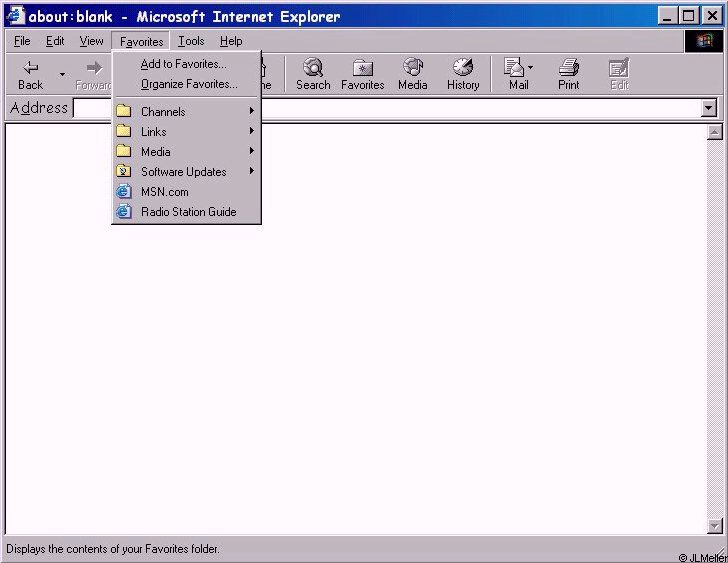
Task: Click the vertical scrollbar down arrow
Action: 715,526
